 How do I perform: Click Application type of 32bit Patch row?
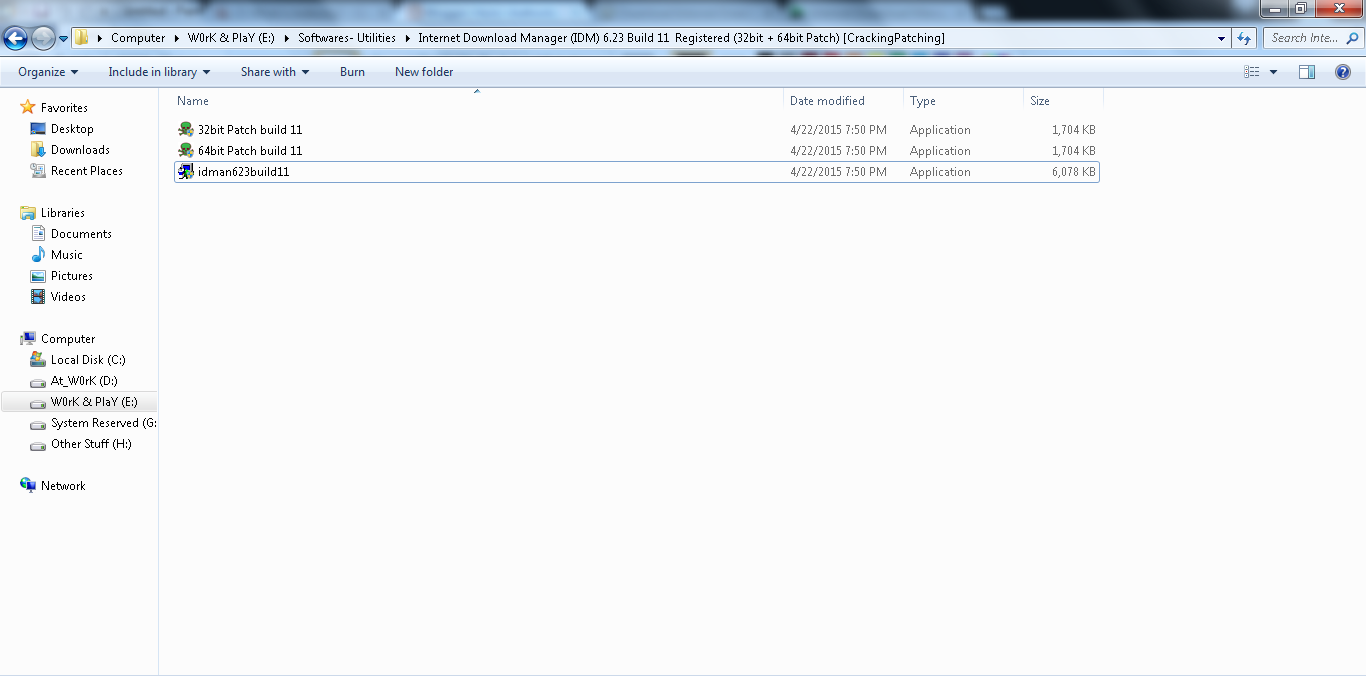[940, 130]
